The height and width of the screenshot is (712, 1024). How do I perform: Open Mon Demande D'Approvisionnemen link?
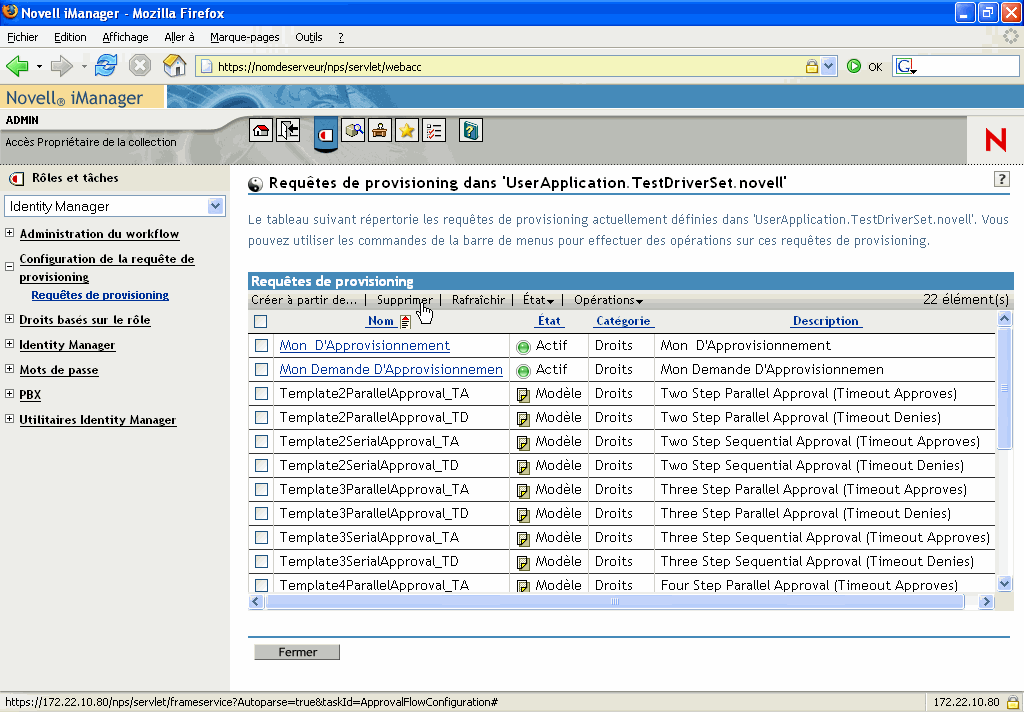pyautogui.click(x=390, y=369)
